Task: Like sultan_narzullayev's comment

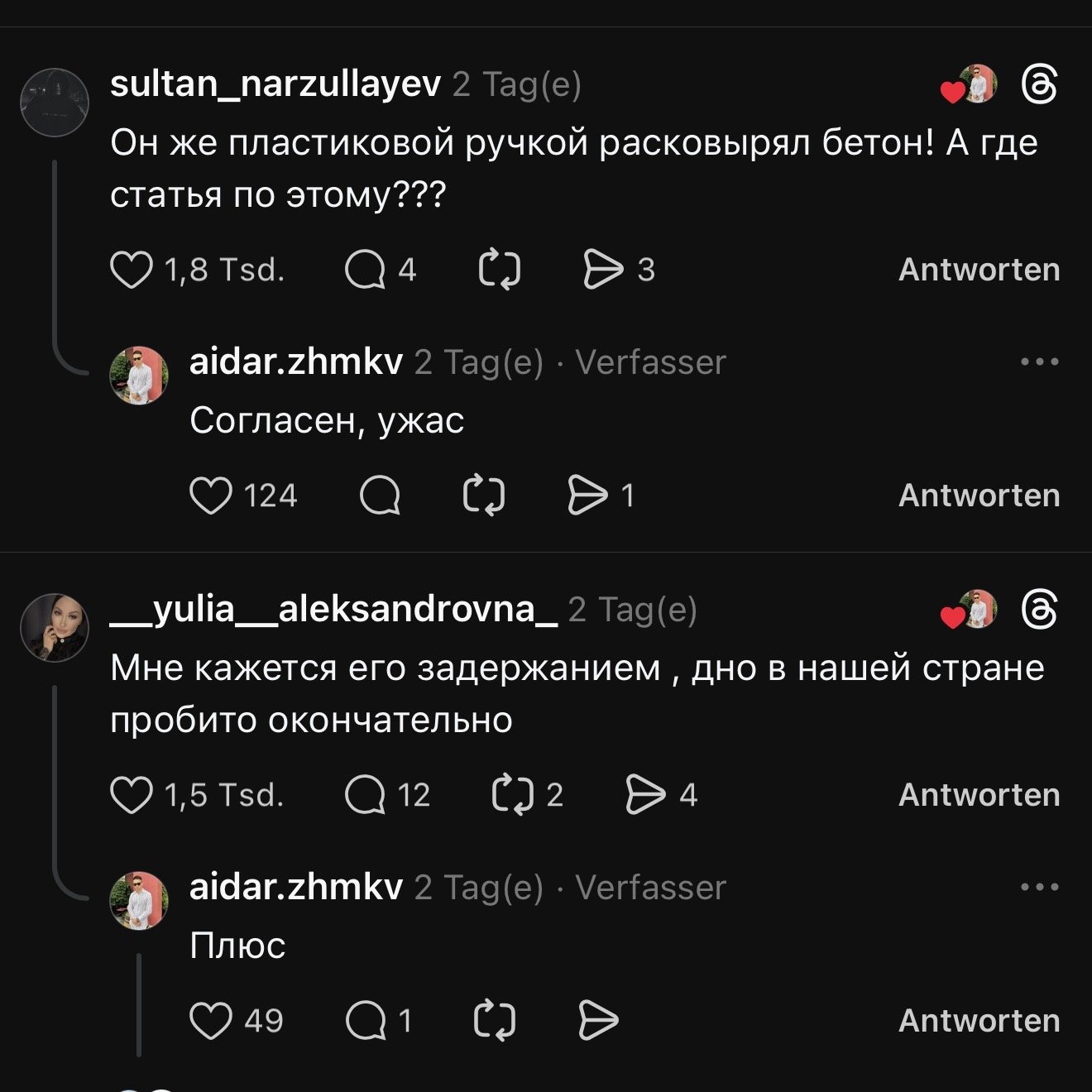Action: pos(132,270)
